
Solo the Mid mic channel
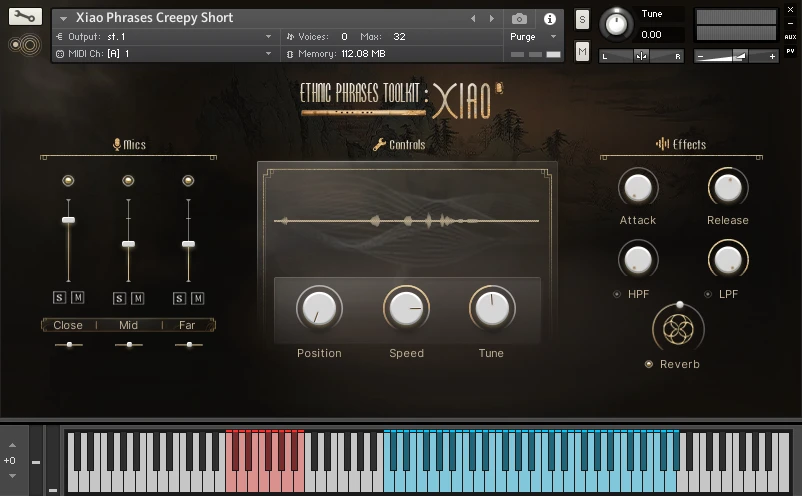tap(119, 298)
